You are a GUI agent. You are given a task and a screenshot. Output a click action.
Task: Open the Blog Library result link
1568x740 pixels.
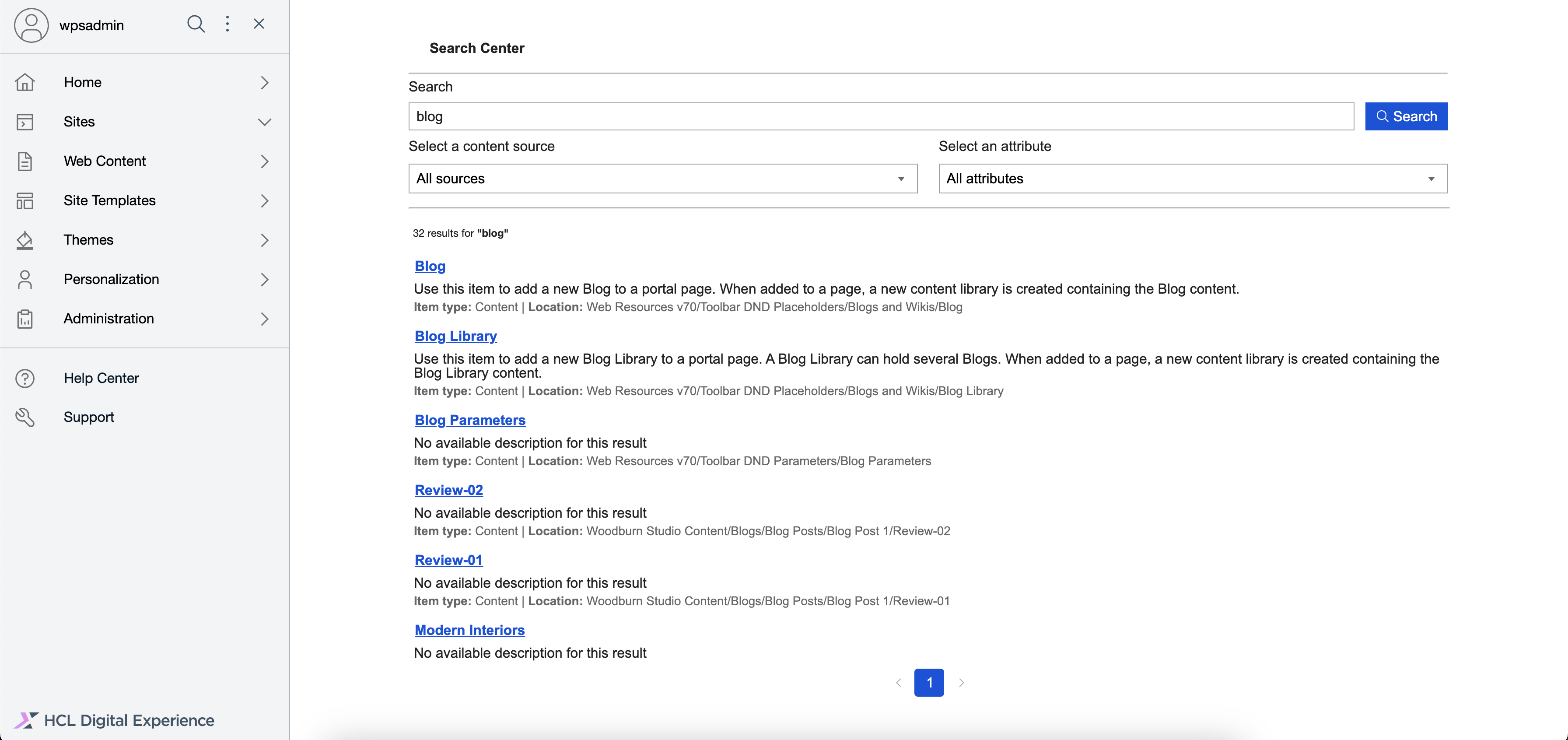tap(455, 336)
